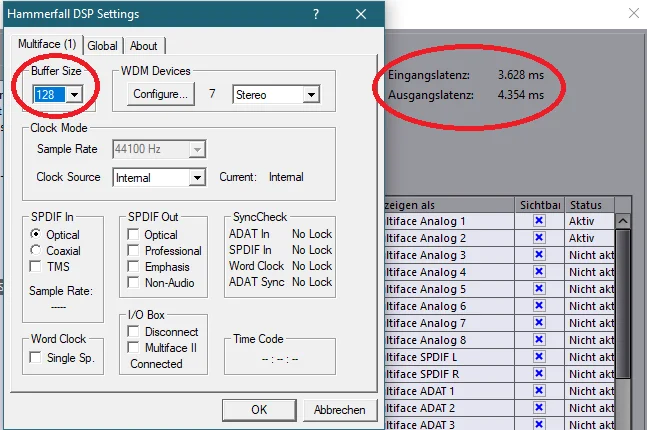This screenshot has height=430, width=647.
Task: Toggle the TMS checkbox
Action: pos(36,266)
